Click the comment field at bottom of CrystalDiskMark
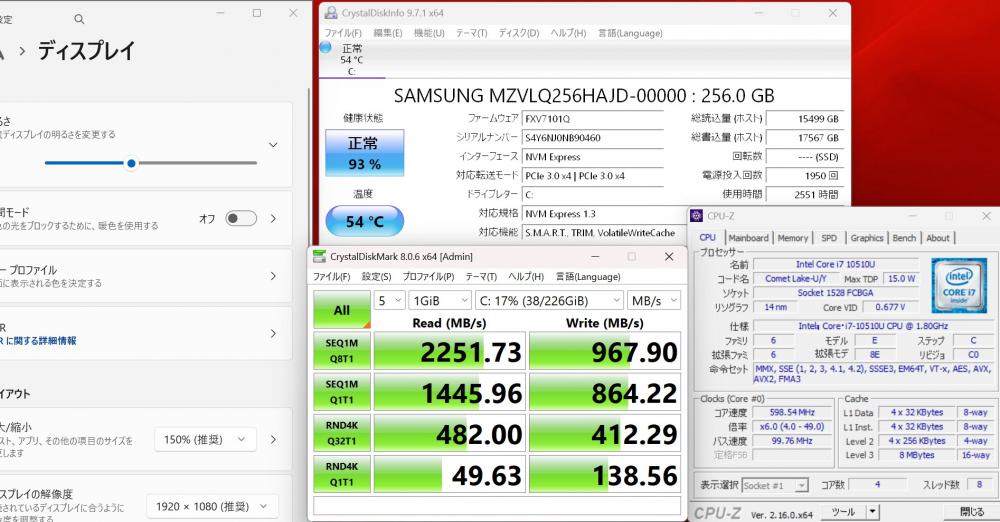Screen dimensions: 1000x522 coord(497,505)
